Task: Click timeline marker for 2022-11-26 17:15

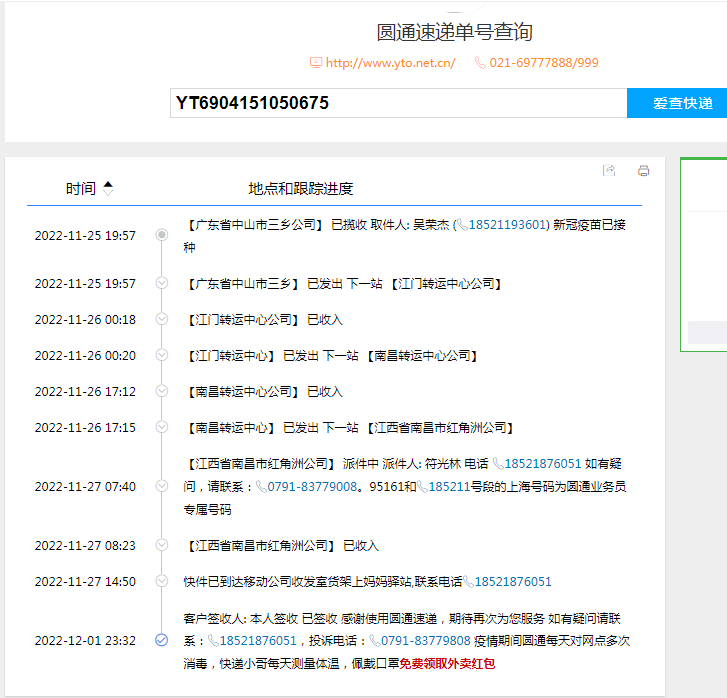Action: point(161,427)
